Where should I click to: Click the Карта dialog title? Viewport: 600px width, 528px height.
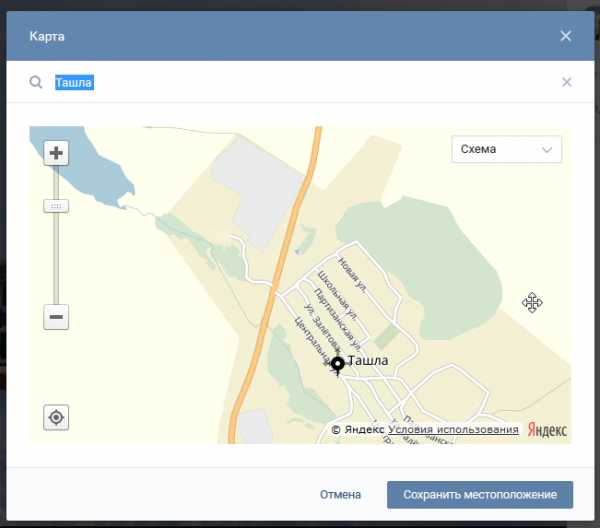(47, 36)
